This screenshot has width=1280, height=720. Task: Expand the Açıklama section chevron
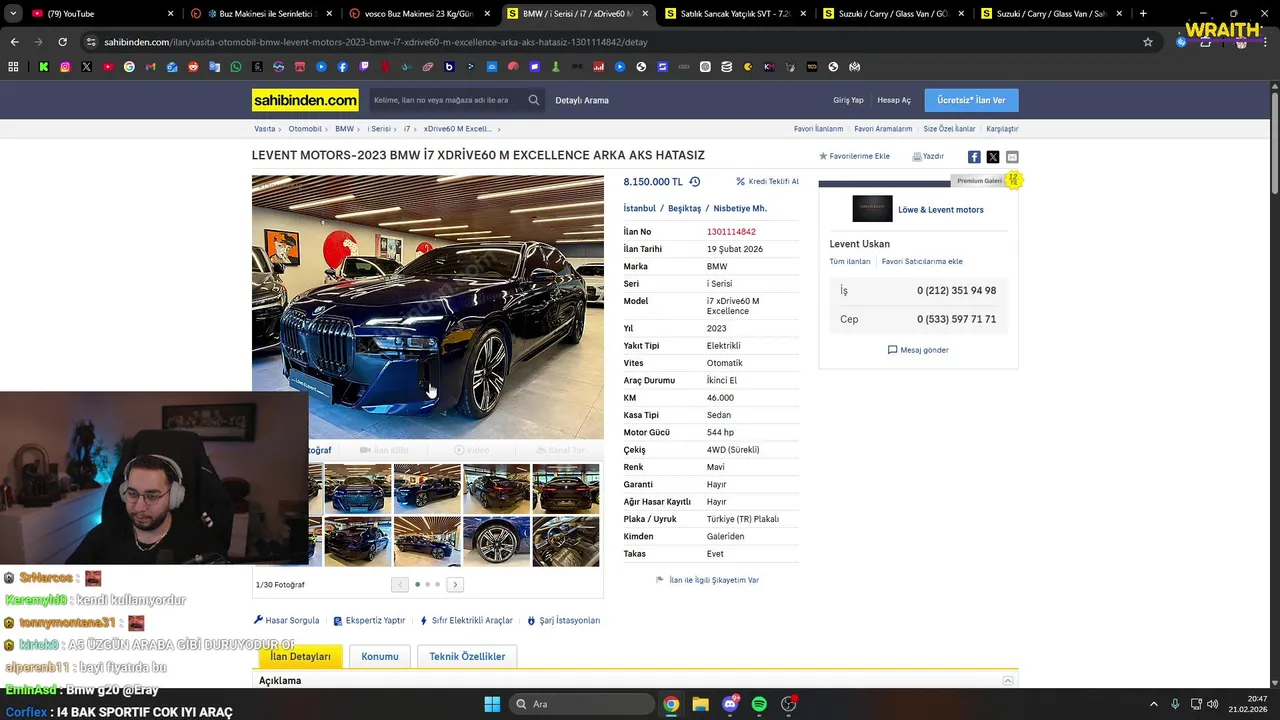(1008, 681)
